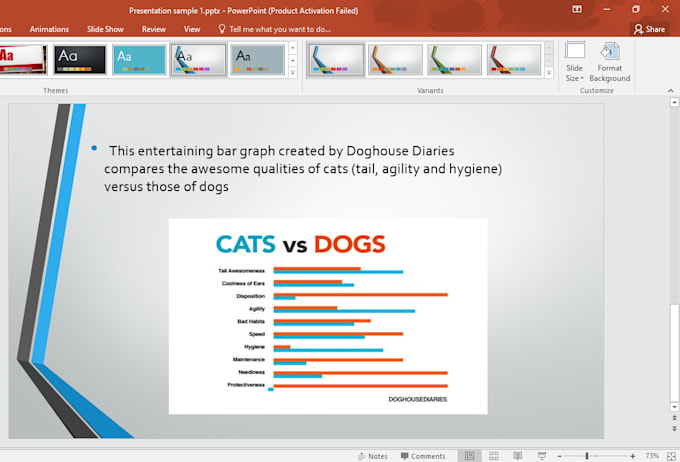Screen dimensions: 680x462
Task: Click the lightbulb Tell me icon
Action: (222, 29)
